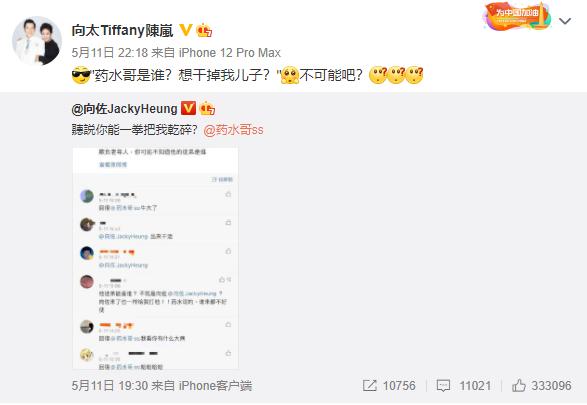This screenshot has height=405, width=587.
Task: Click the iPhone客户端 source link
Action: [215, 386]
